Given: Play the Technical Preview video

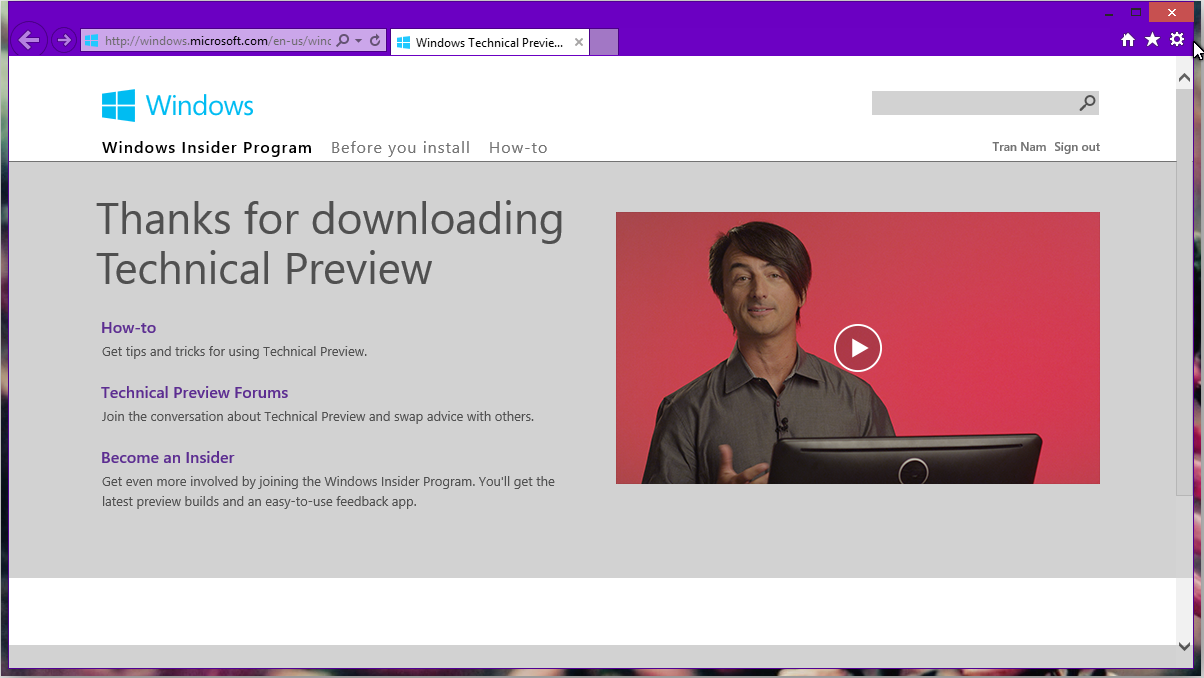Looking at the screenshot, I should [857, 347].
